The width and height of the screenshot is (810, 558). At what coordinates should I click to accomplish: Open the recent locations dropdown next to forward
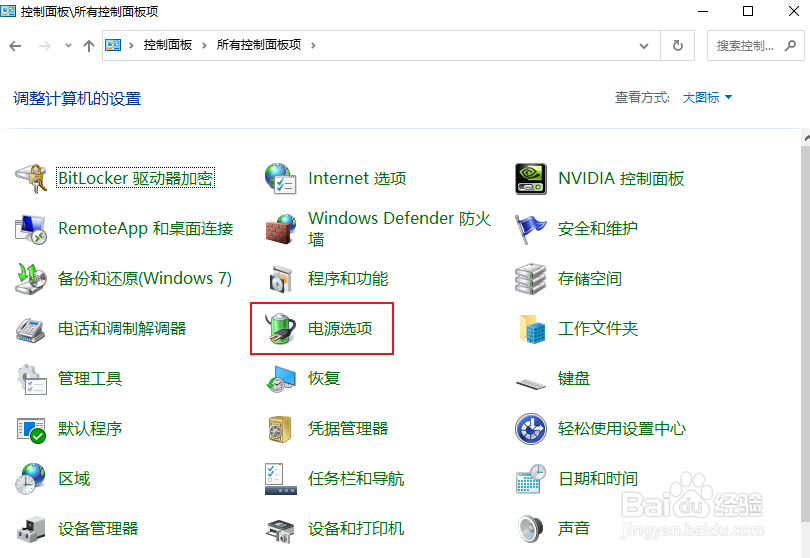tap(68, 45)
